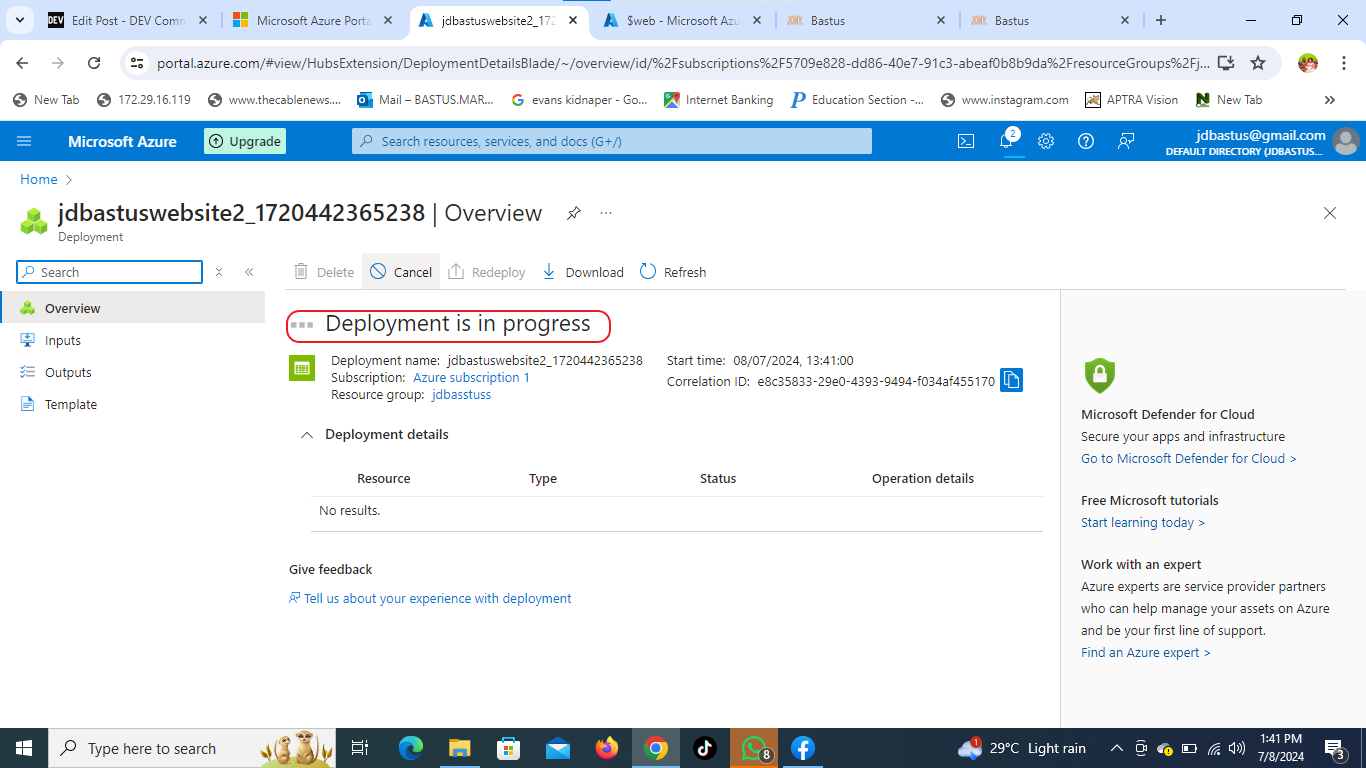Pin the deployment overview to dashboard
The height and width of the screenshot is (768, 1366).
pos(574,213)
